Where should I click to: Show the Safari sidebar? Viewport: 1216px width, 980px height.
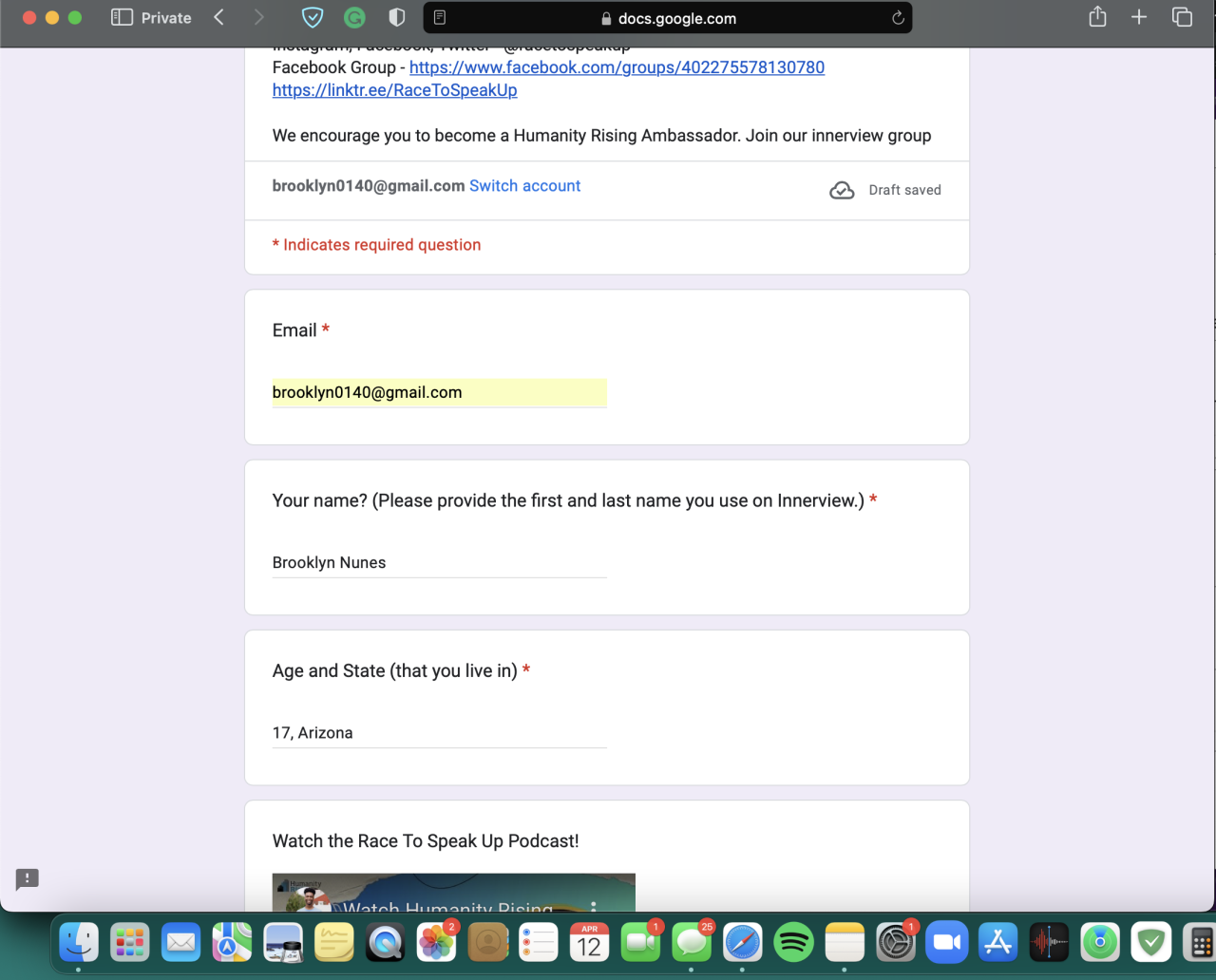pyautogui.click(x=122, y=17)
